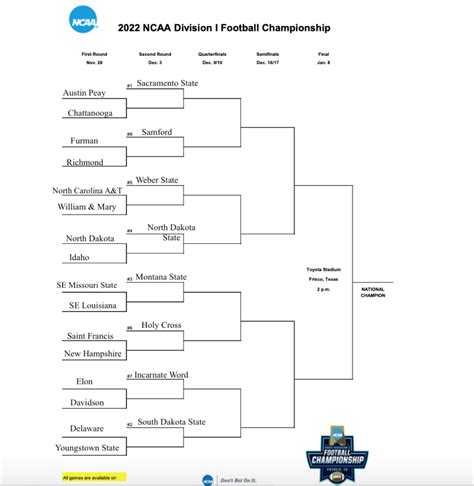
Task: Click the Youngstown State team entry
Action: pos(87,448)
